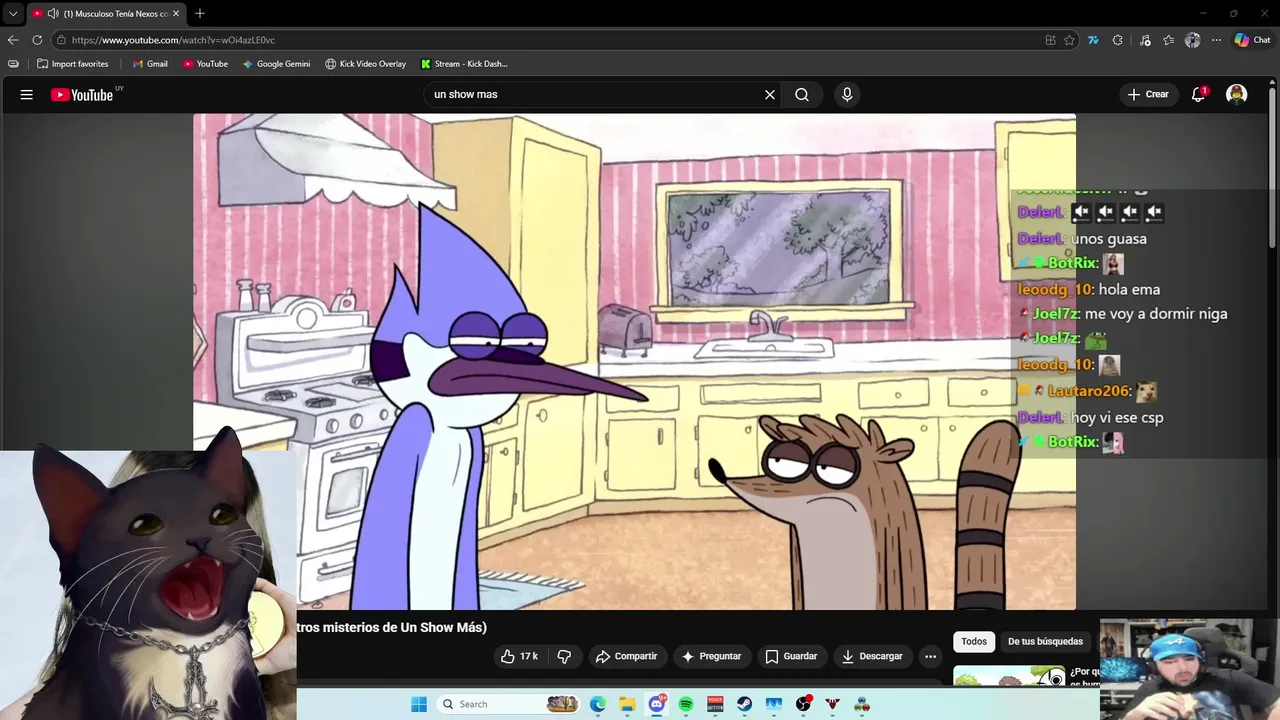The image size is (1280, 720).
Task: Run search with the magnifier button
Action: point(802,95)
